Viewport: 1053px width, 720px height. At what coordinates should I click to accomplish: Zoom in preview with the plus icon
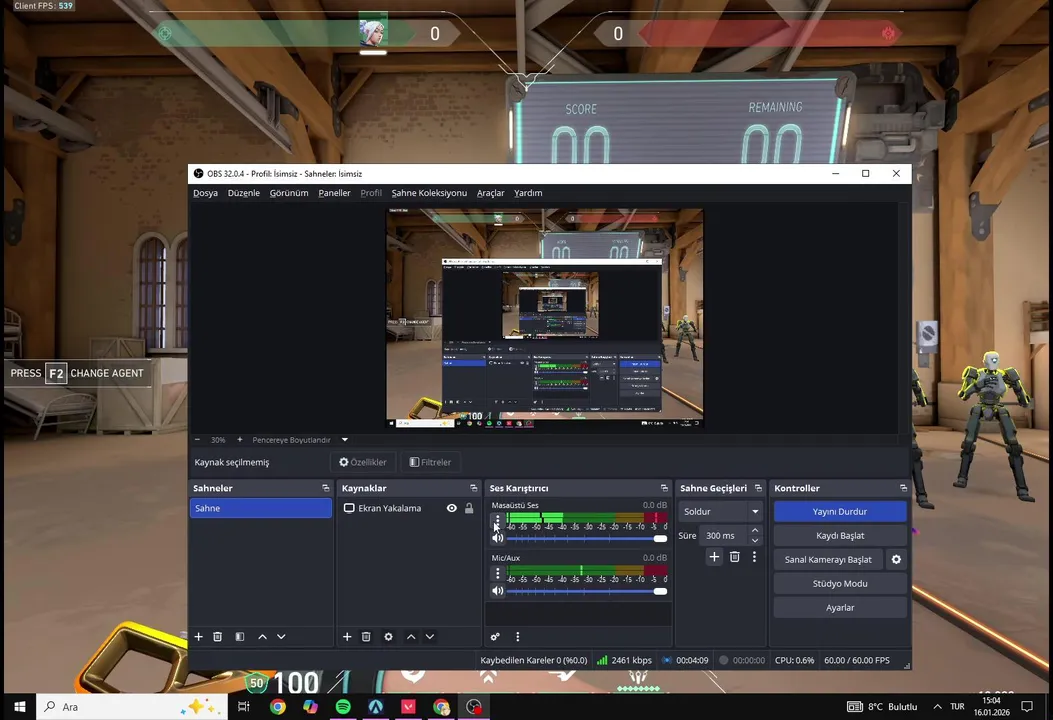(x=240, y=440)
